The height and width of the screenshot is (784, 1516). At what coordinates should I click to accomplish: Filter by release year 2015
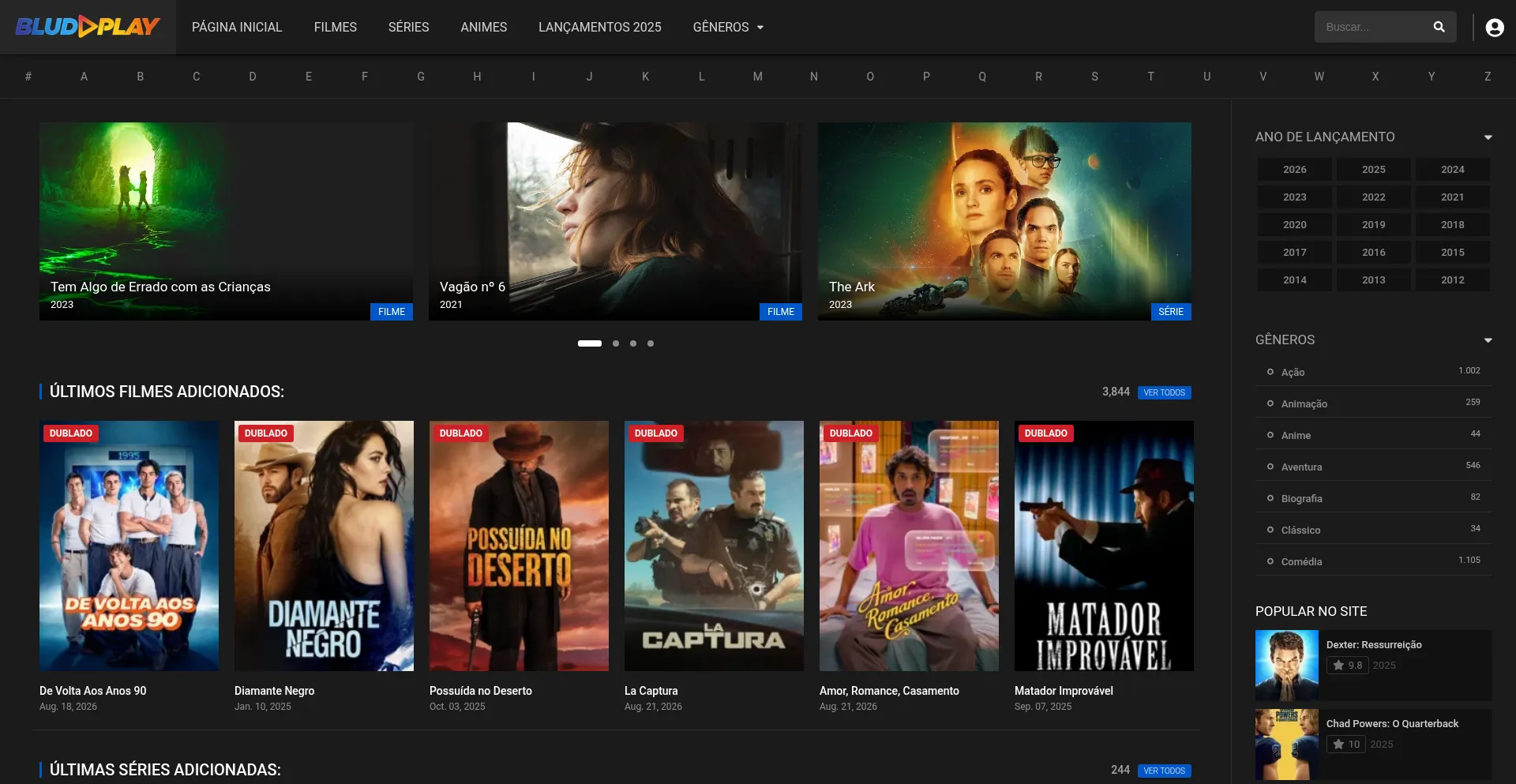click(x=1453, y=253)
